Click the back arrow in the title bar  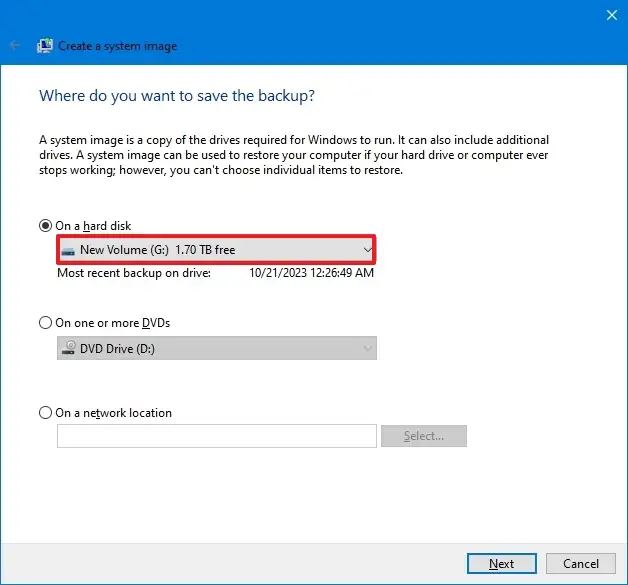tap(15, 45)
